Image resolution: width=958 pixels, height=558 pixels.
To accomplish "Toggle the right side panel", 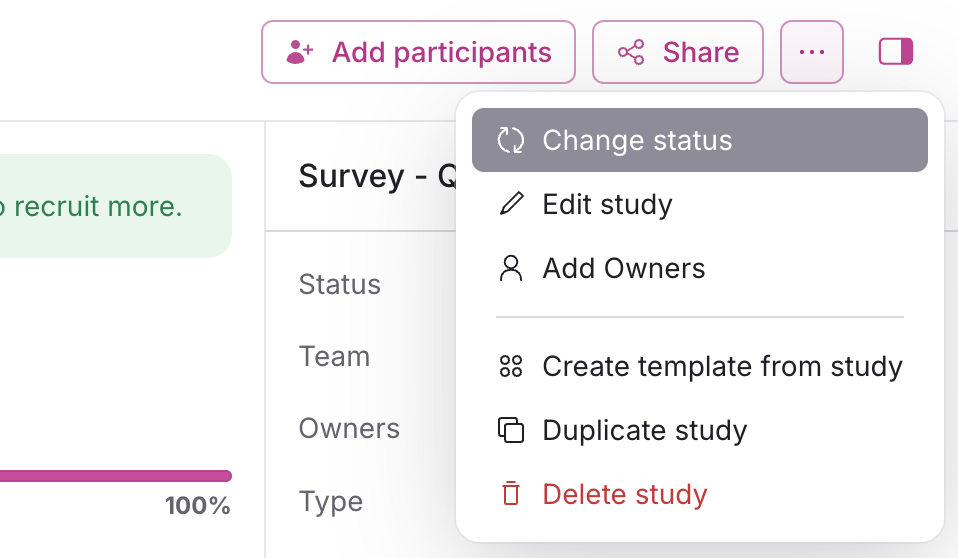I will (896, 52).
